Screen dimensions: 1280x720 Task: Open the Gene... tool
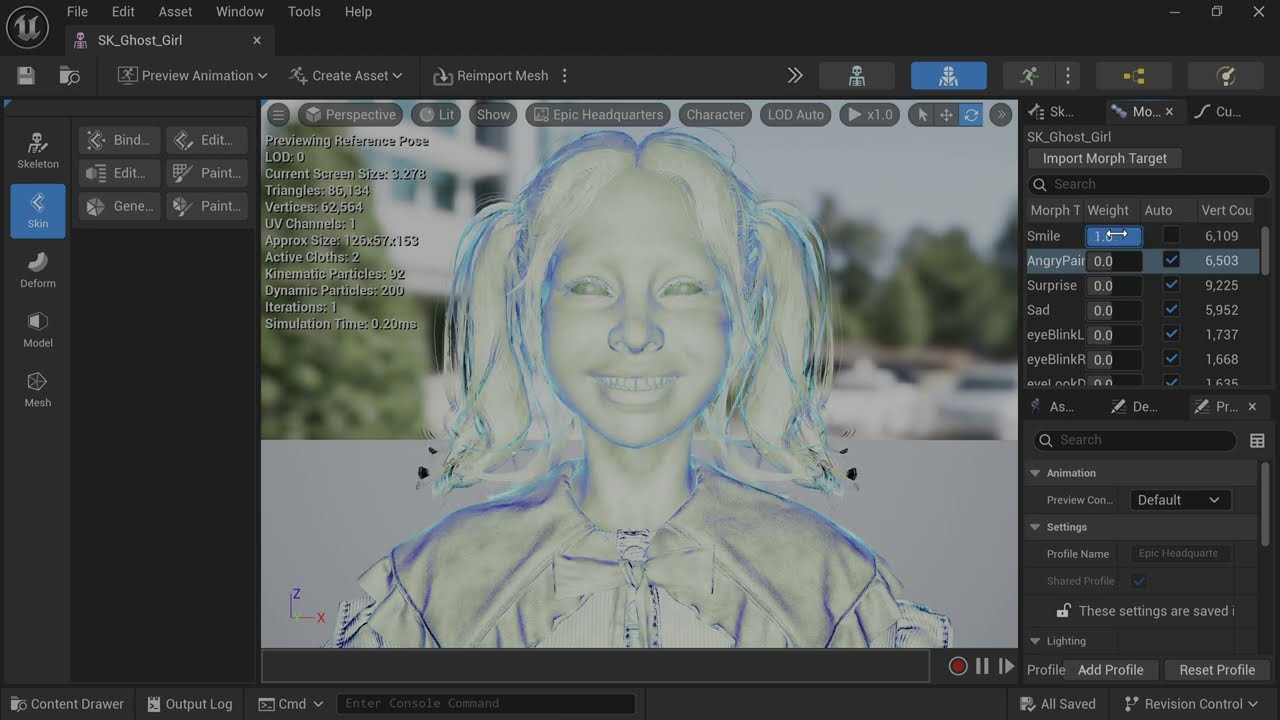click(x=120, y=206)
